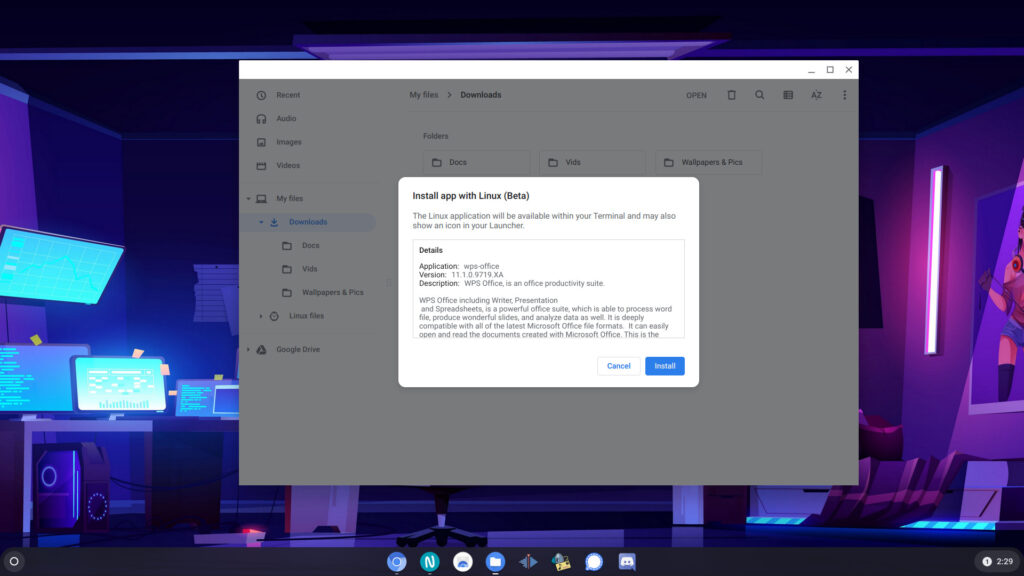
Task: Open the Vids subfolder in the sidebar tree
Action: coord(310,269)
